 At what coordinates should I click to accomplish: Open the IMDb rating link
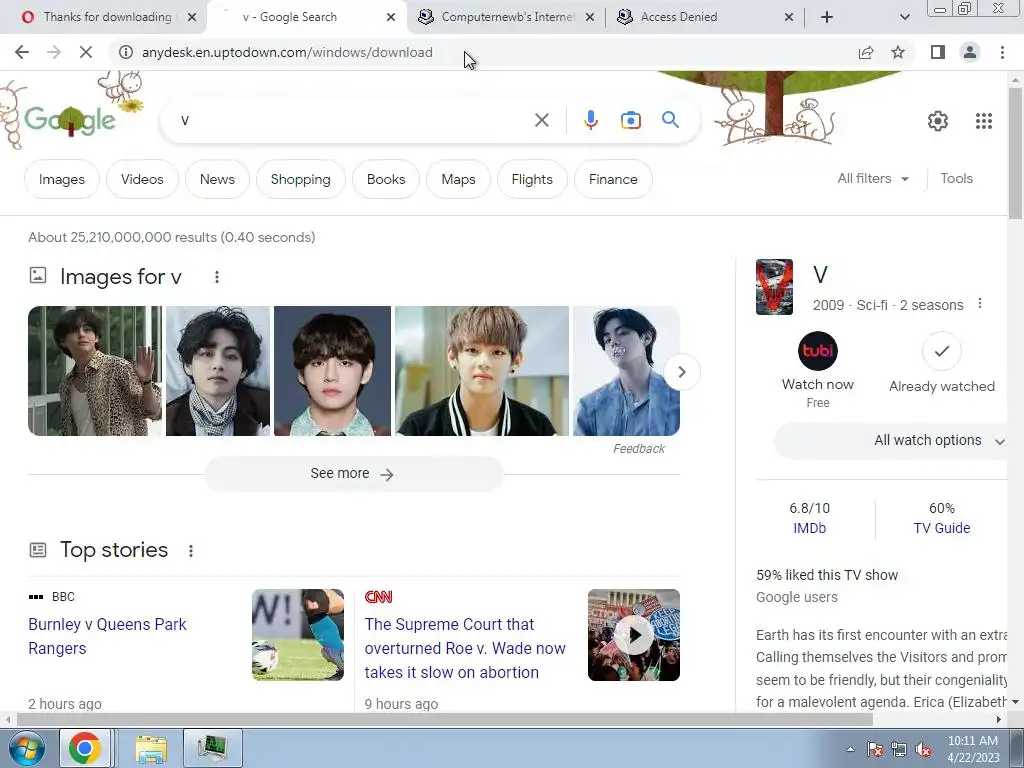pyautogui.click(x=809, y=528)
